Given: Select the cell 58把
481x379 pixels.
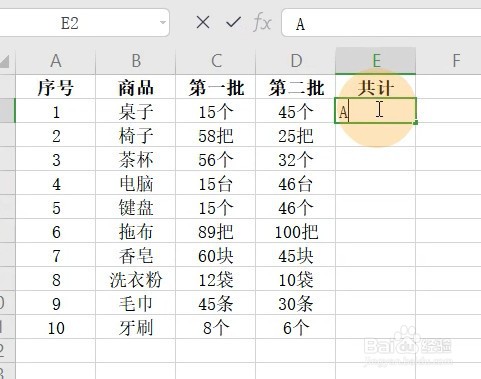Looking at the screenshot, I should (x=216, y=135).
